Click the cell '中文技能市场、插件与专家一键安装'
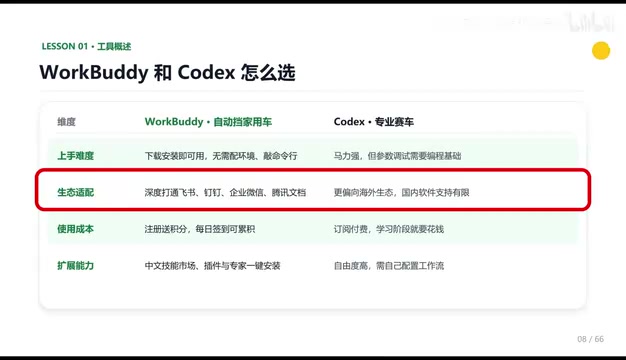 212,266
